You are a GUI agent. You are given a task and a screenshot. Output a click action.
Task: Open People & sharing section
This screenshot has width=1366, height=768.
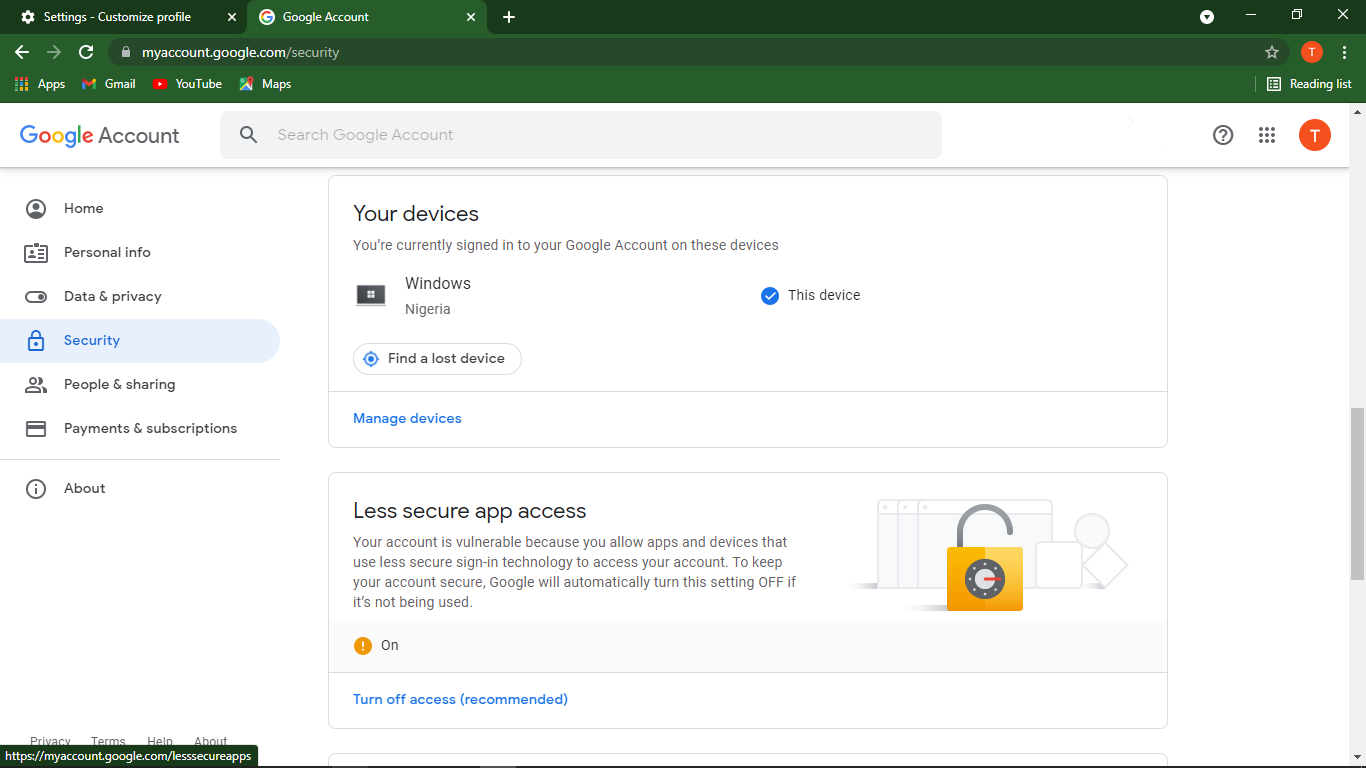click(140, 385)
